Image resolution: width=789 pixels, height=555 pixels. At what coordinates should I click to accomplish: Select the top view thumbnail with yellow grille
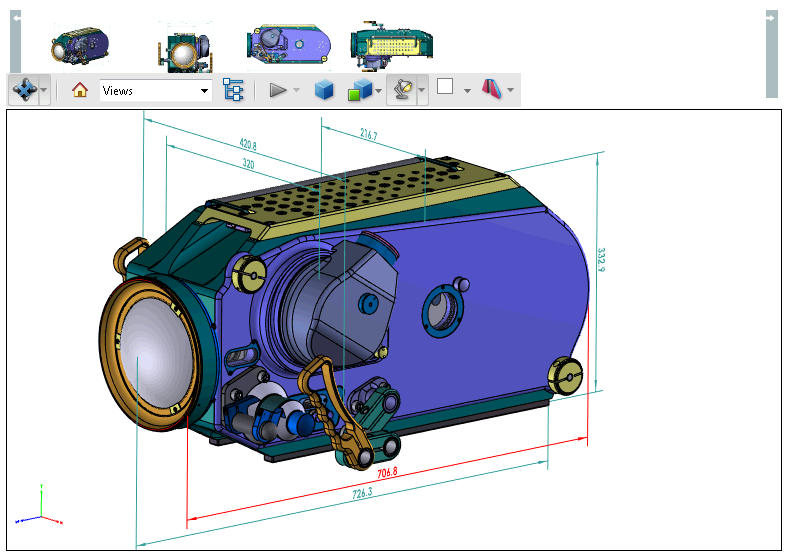392,44
